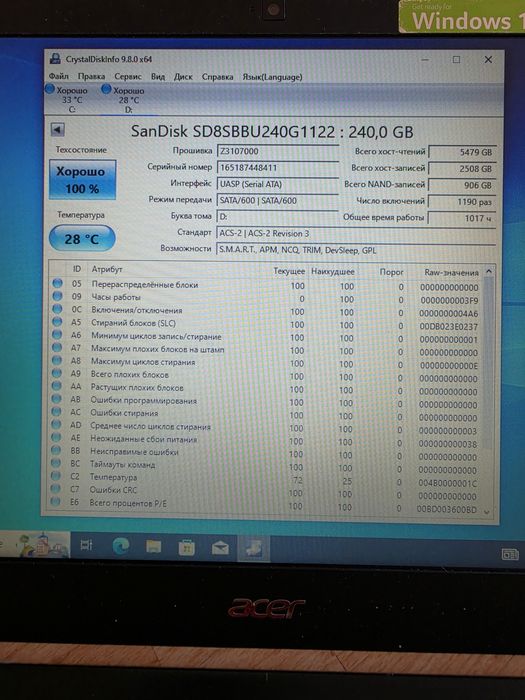This screenshot has height=700, width=525.
Task: Click the total working hours value 1017 ч
Action: point(462,218)
